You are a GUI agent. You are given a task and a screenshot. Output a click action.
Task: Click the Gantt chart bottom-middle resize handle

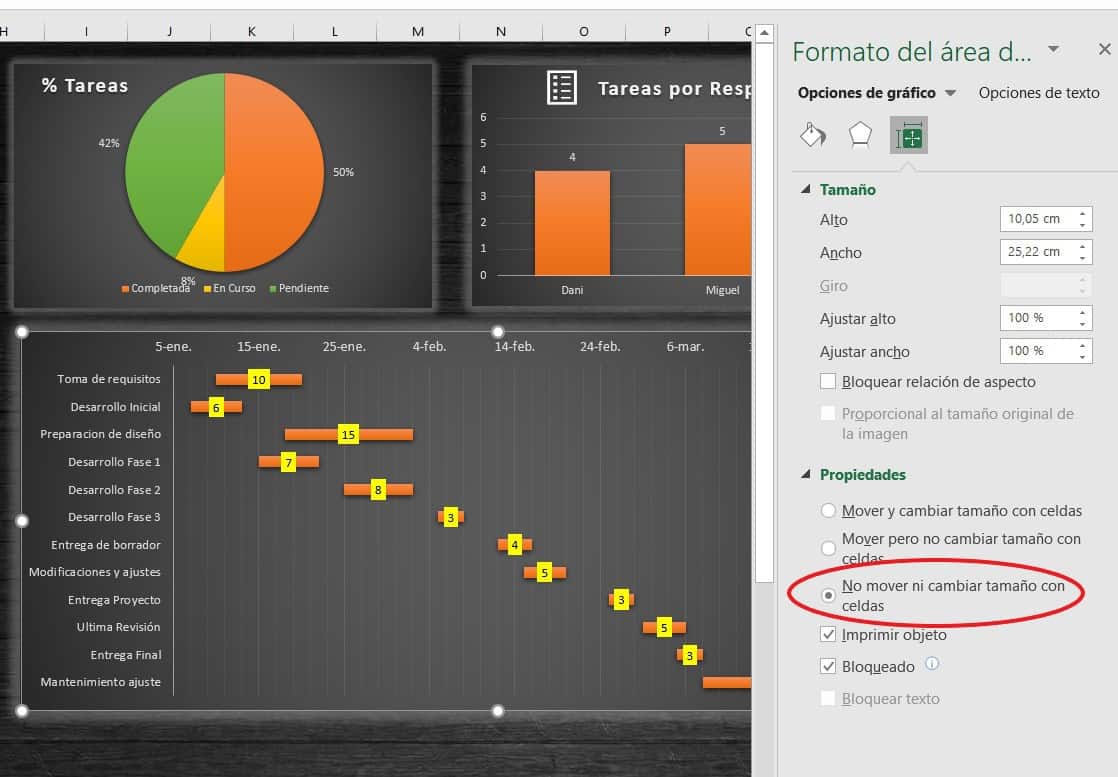point(498,711)
